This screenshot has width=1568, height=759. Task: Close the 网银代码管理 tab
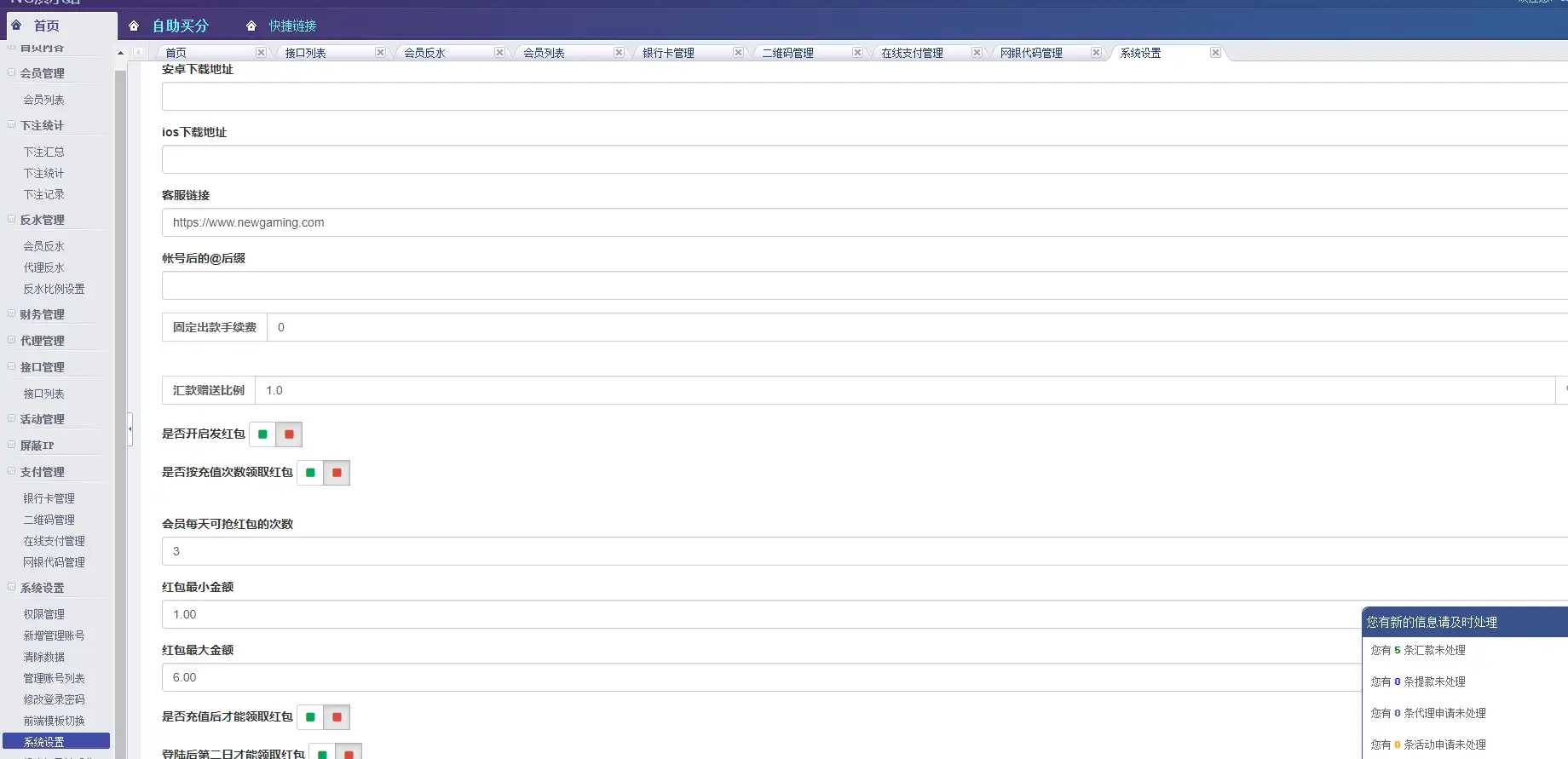click(x=1096, y=53)
